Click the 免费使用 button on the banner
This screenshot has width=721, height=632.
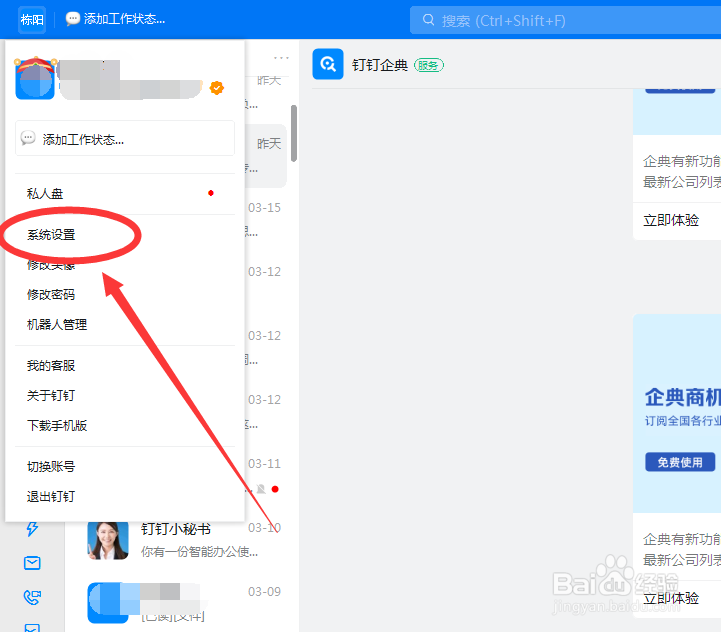680,462
